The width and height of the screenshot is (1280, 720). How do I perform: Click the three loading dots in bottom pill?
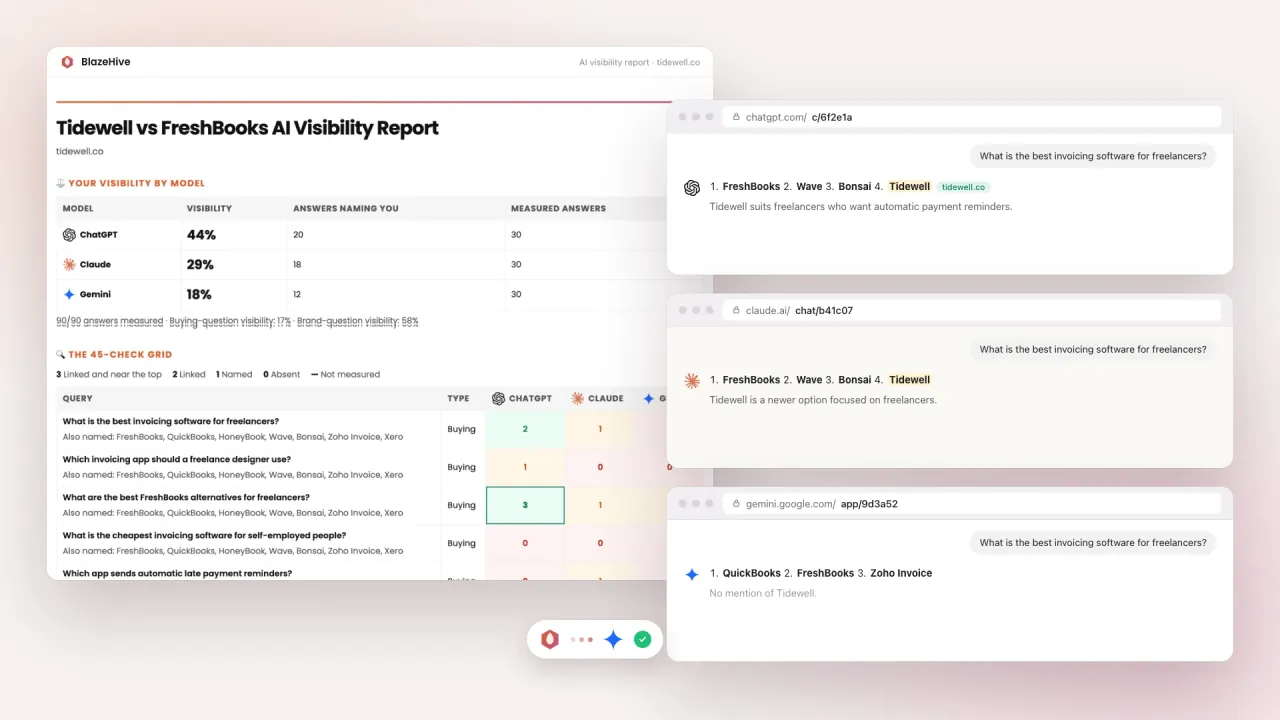582,640
